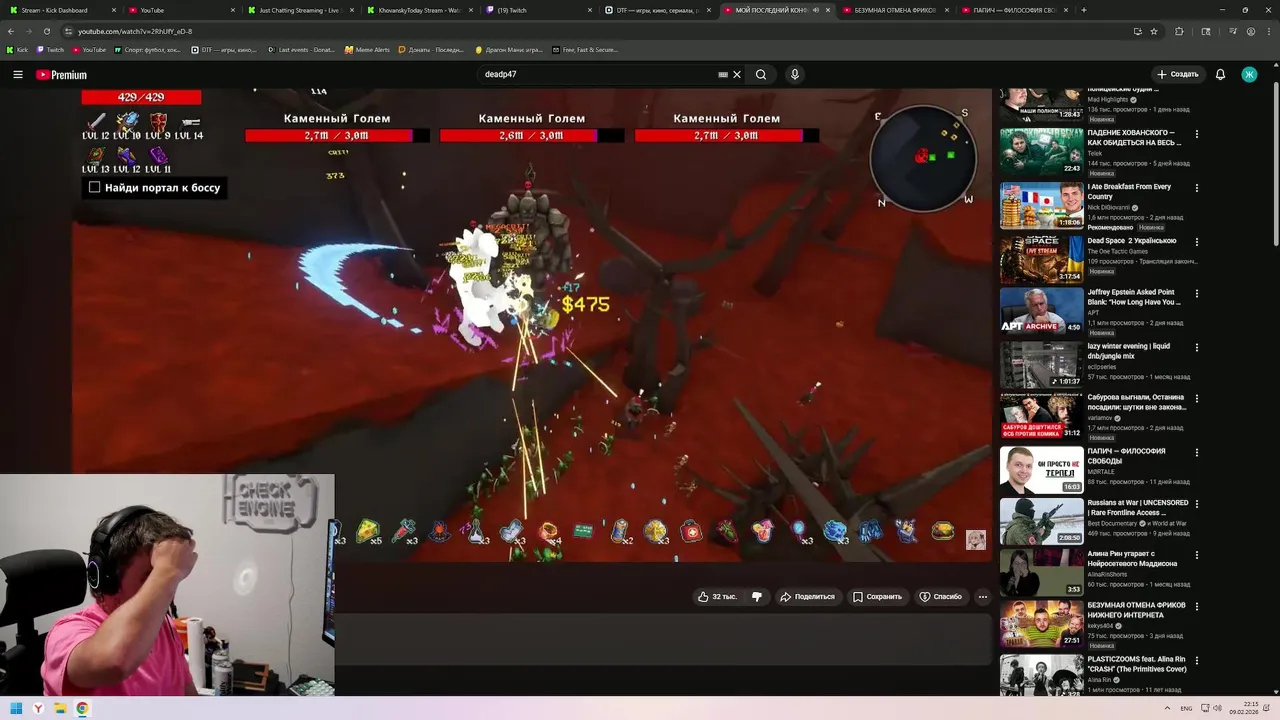Viewport: 1280px width, 720px height.
Task: Open the lazy winter evening liquid dnb title
Action: [x=1129, y=351]
